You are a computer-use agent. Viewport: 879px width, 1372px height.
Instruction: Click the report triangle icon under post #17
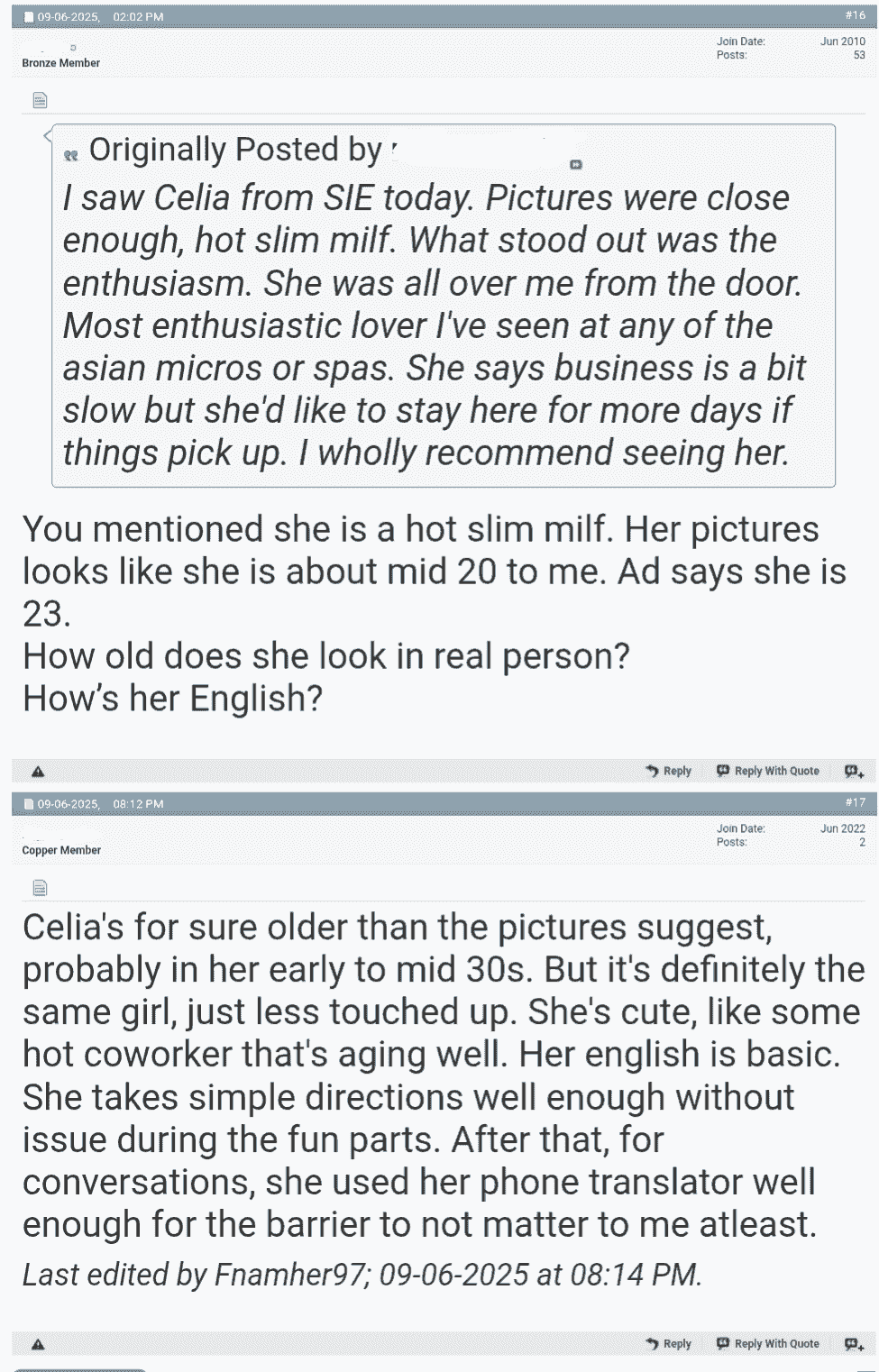tap(38, 1345)
